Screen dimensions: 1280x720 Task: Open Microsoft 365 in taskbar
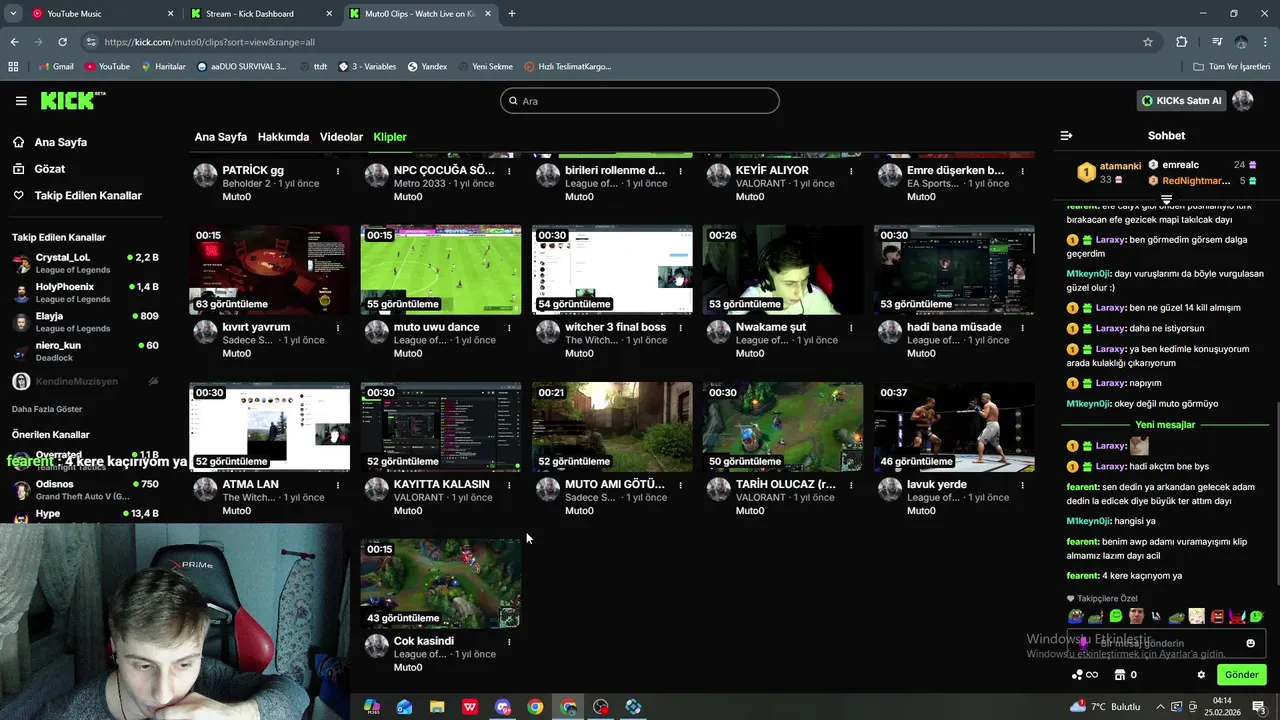[x=372, y=707]
